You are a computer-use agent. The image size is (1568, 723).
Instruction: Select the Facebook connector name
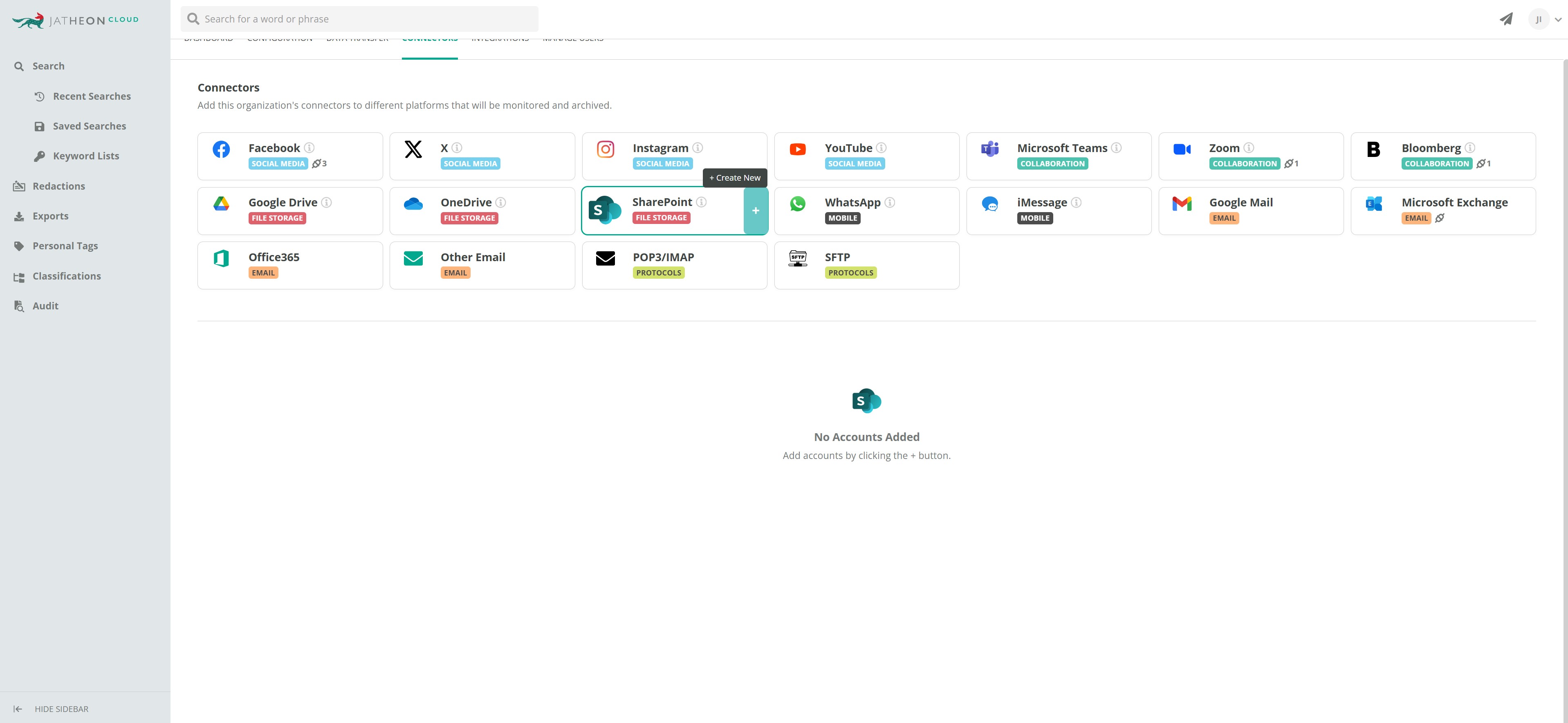274,148
